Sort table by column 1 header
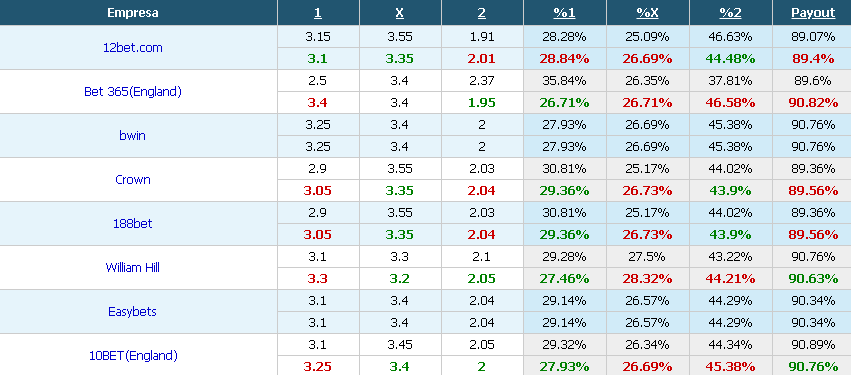Image resolution: width=851 pixels, height=375 pixels. pyautogui.click(x=318, y=13)
